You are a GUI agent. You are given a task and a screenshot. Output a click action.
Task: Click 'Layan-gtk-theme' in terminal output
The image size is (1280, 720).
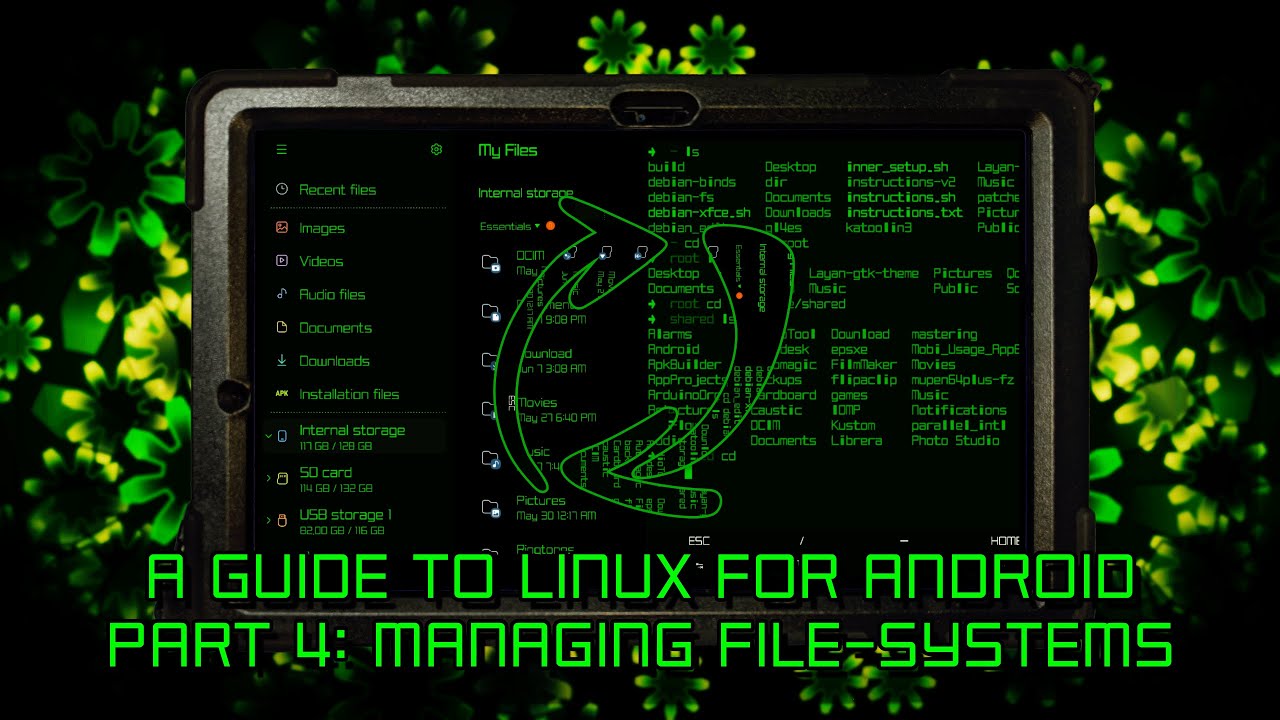864,273
